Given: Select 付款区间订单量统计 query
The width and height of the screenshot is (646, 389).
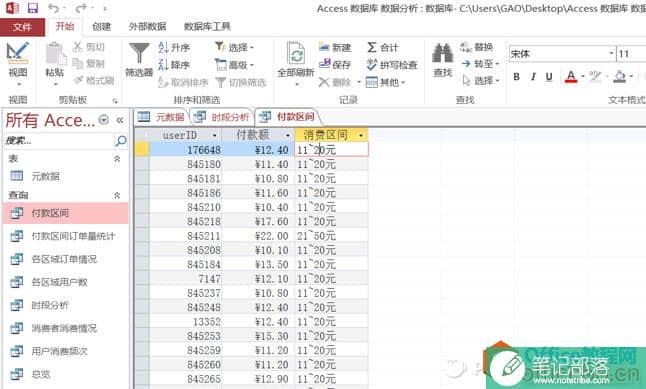Looking at the screenshot, I should click(x=66, y=236).
